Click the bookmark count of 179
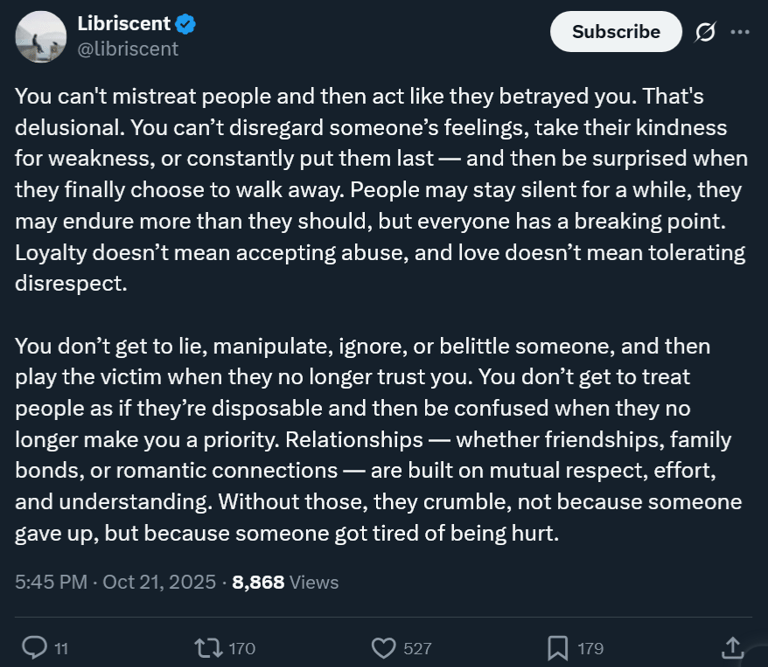This screenshot has width=768, height=667. (591, 648)
